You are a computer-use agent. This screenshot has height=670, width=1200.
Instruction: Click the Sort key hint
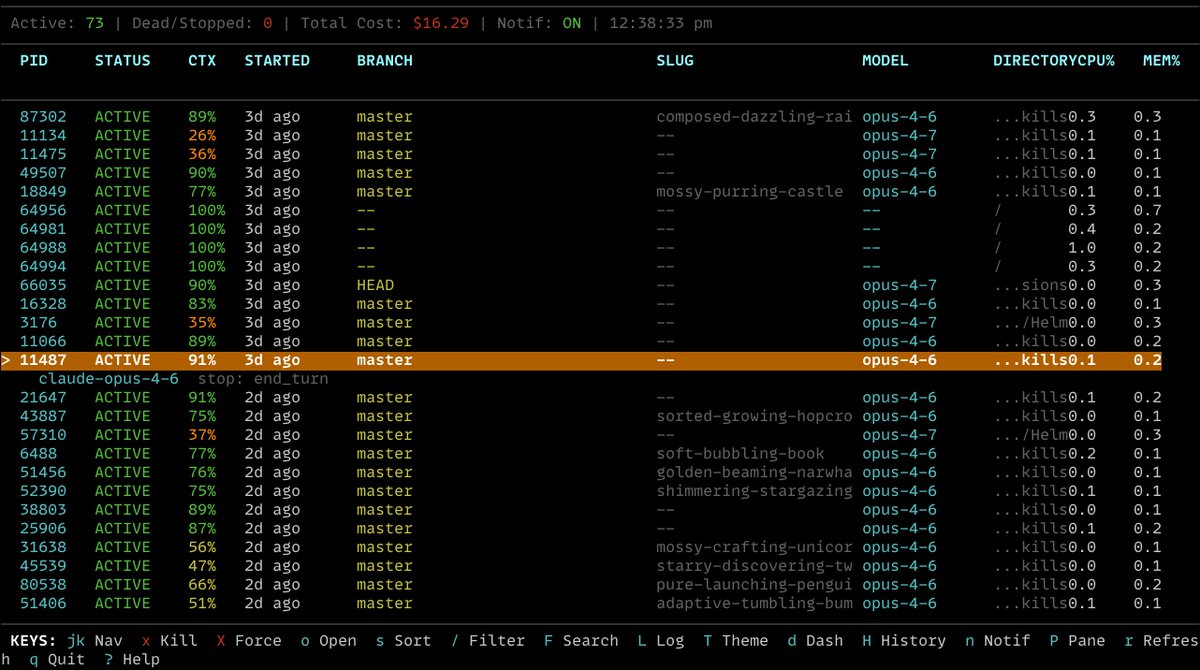coord(404,640)
